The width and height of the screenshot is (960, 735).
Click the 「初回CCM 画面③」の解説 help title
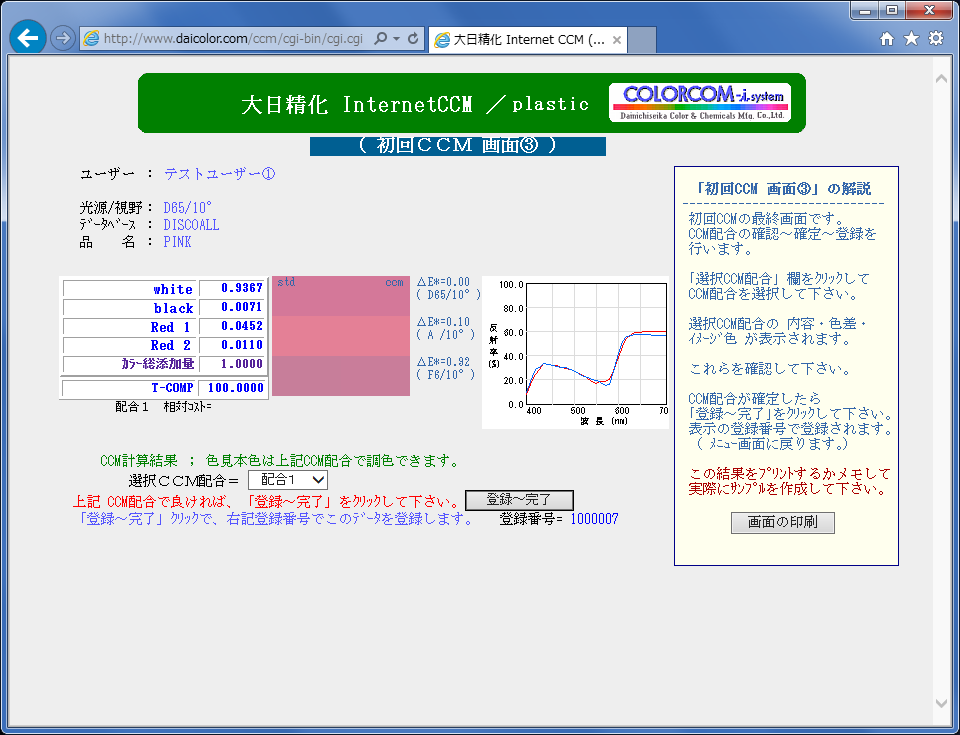783,189
